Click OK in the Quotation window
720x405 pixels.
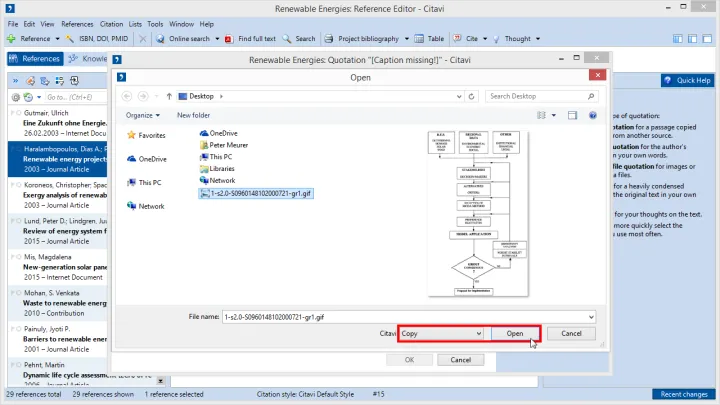click(410, 360)
